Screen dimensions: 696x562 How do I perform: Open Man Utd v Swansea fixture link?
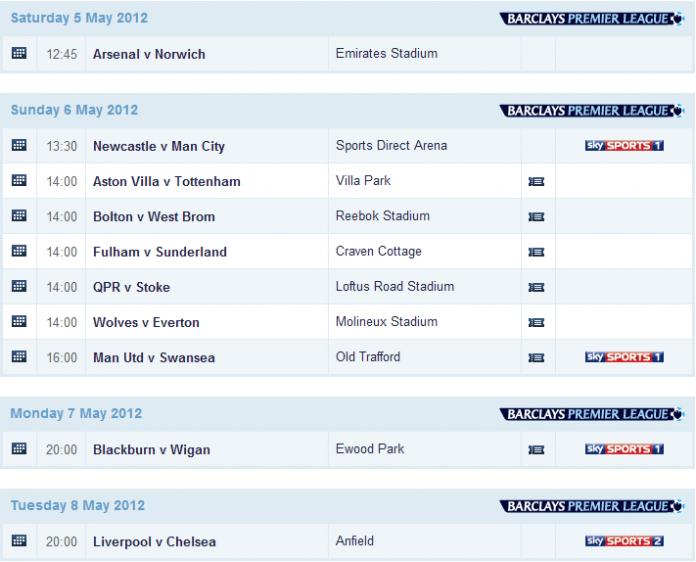154,358
